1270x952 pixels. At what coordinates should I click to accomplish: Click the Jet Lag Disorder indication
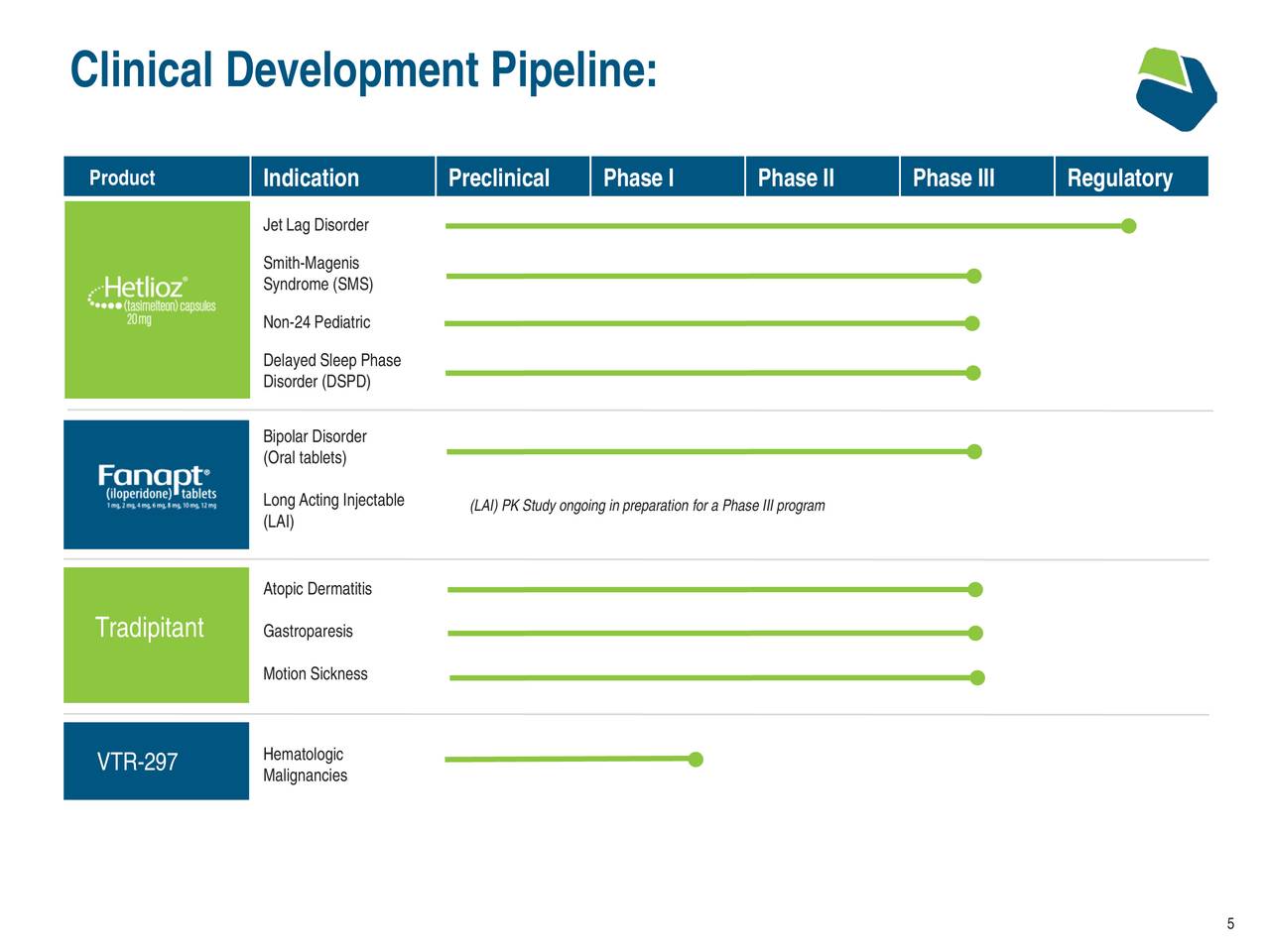(316, 225)
